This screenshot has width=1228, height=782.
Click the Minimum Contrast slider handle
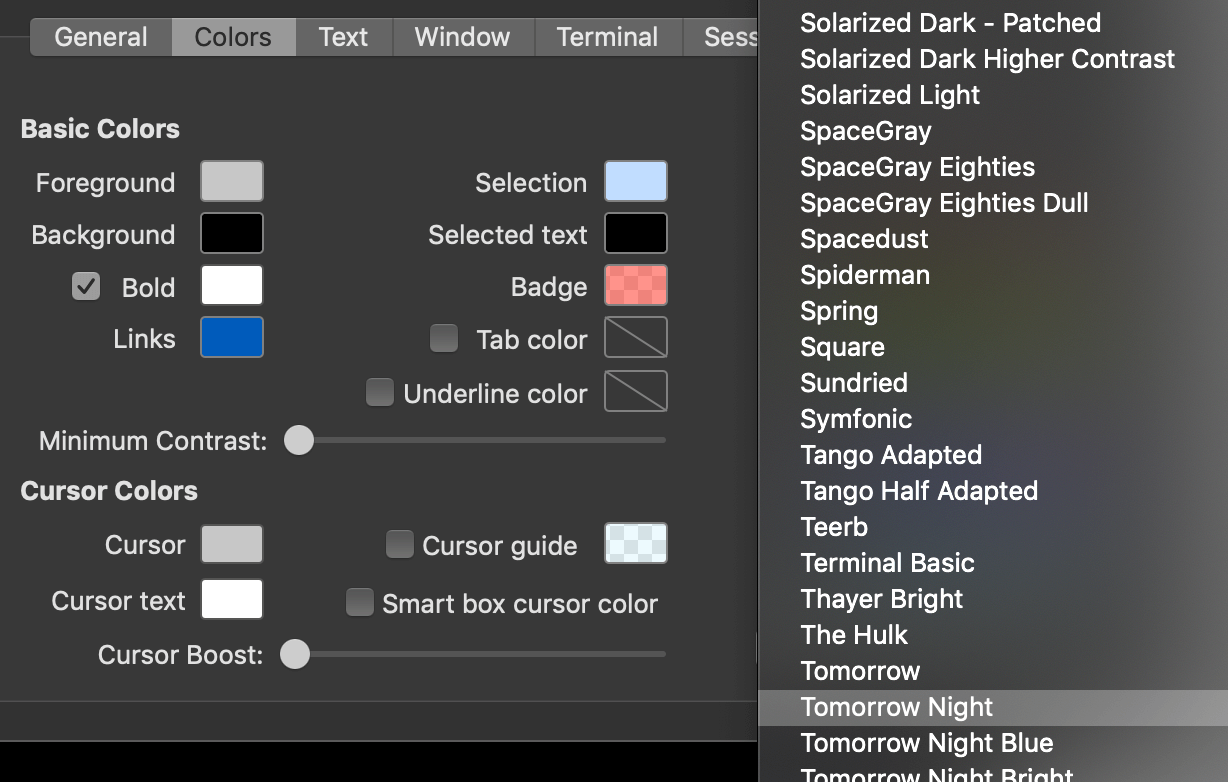[299, 440]
